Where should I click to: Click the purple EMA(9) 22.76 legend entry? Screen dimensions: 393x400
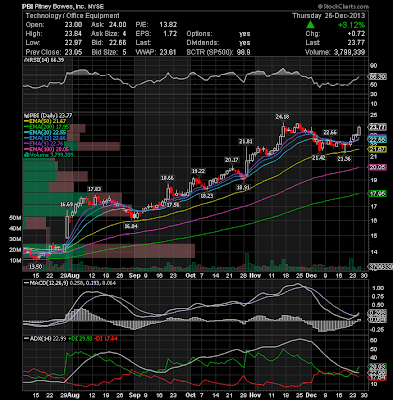point(44,144)
